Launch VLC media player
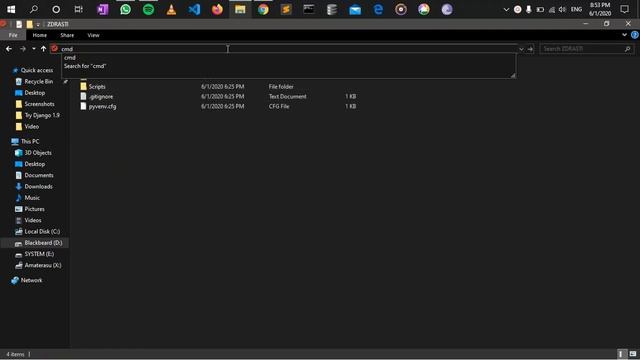Screen dimensions: 640x360 pyautogui.click(x=171, y=9)
